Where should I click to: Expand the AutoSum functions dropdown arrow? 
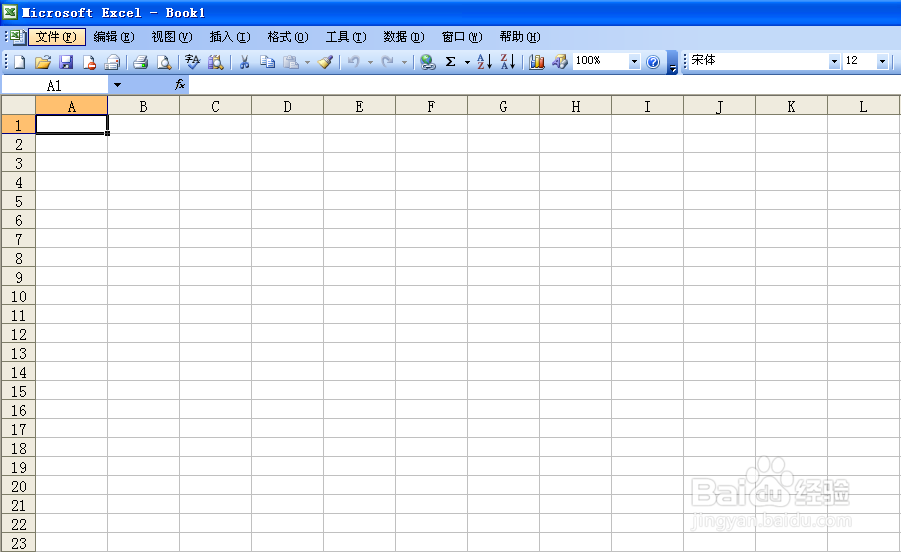pyautogui.click(x=467, y=62)
